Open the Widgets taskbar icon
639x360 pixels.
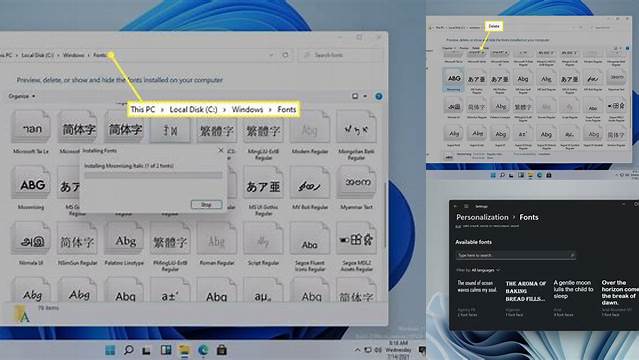(166, 350)
